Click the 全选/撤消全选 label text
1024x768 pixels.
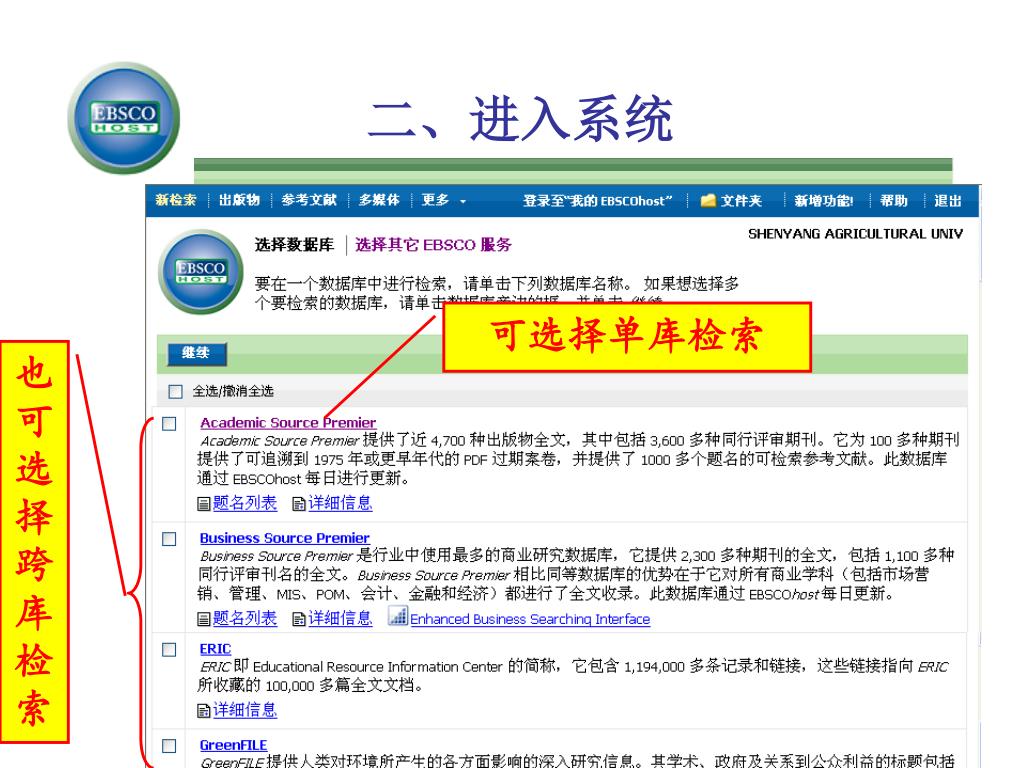point(233,391)
